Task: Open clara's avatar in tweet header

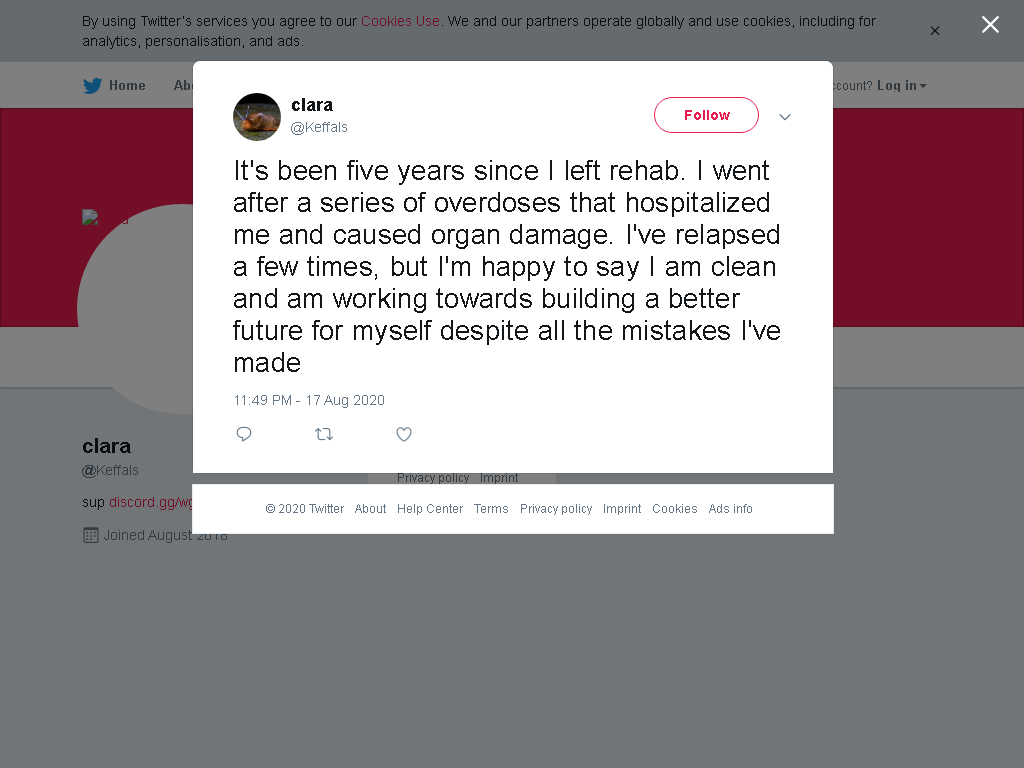Action: point(257,117)
